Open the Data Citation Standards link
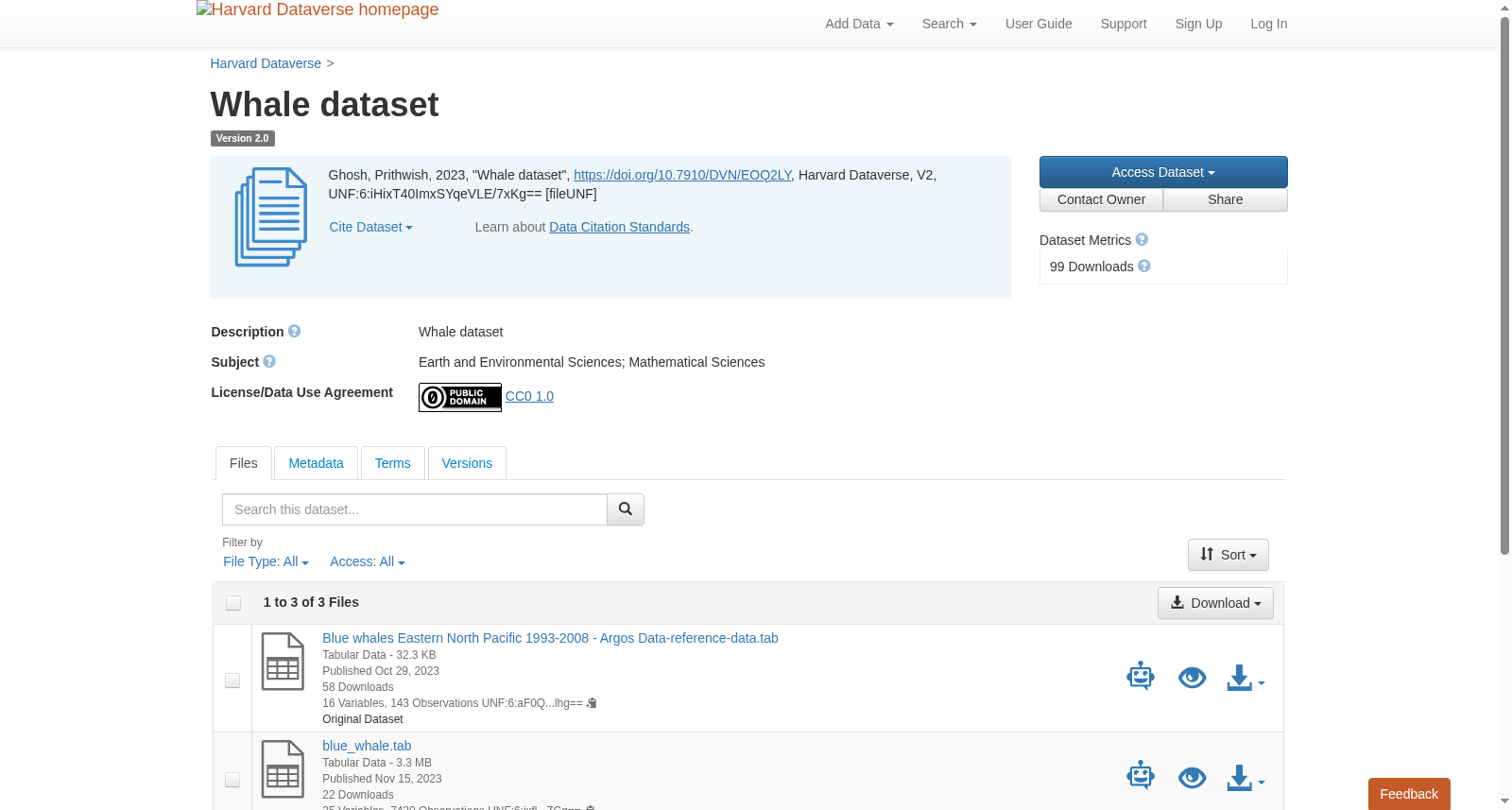This screenshot has height=810, width=1512. tap(619, 227)
